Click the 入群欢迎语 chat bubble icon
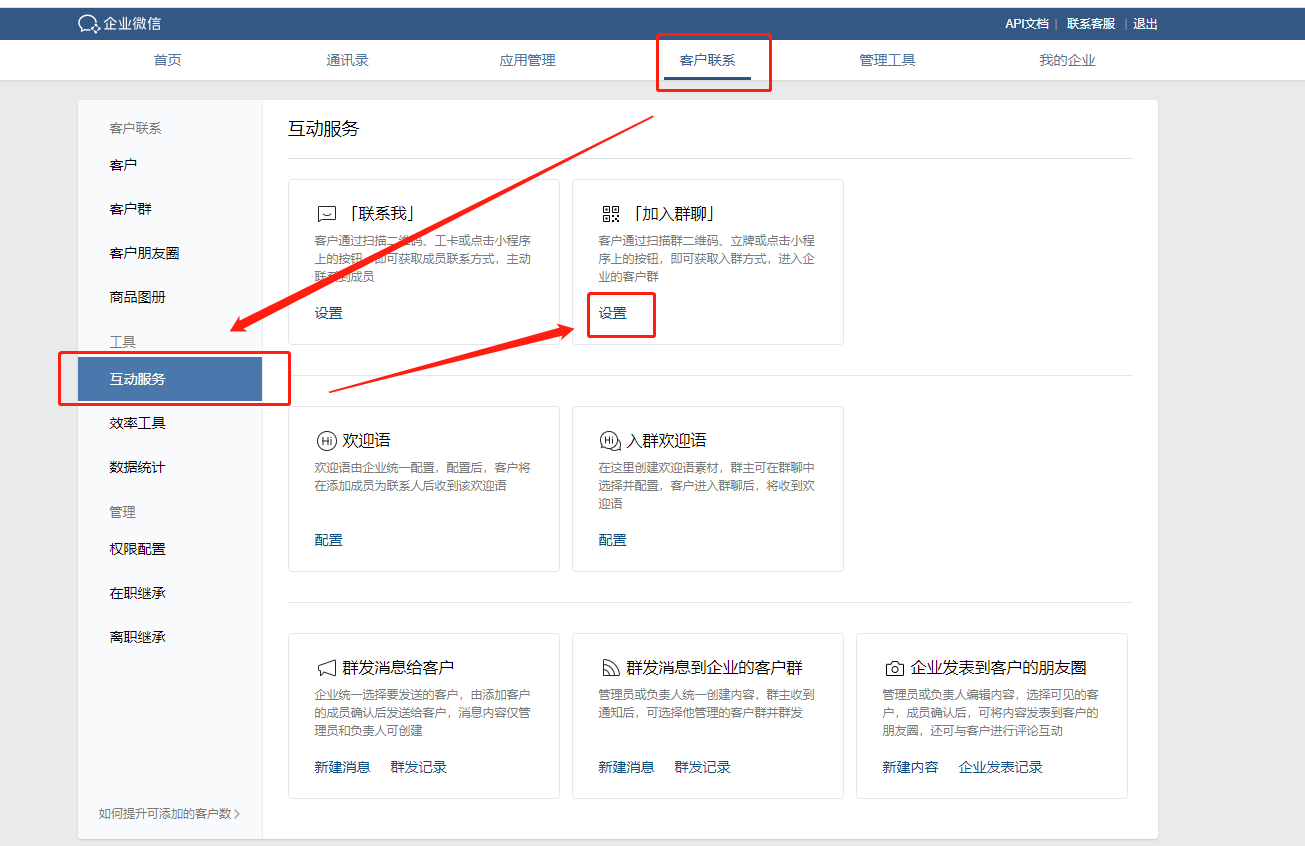Viewport: 1305px width, 846px height. click(610, 441)
